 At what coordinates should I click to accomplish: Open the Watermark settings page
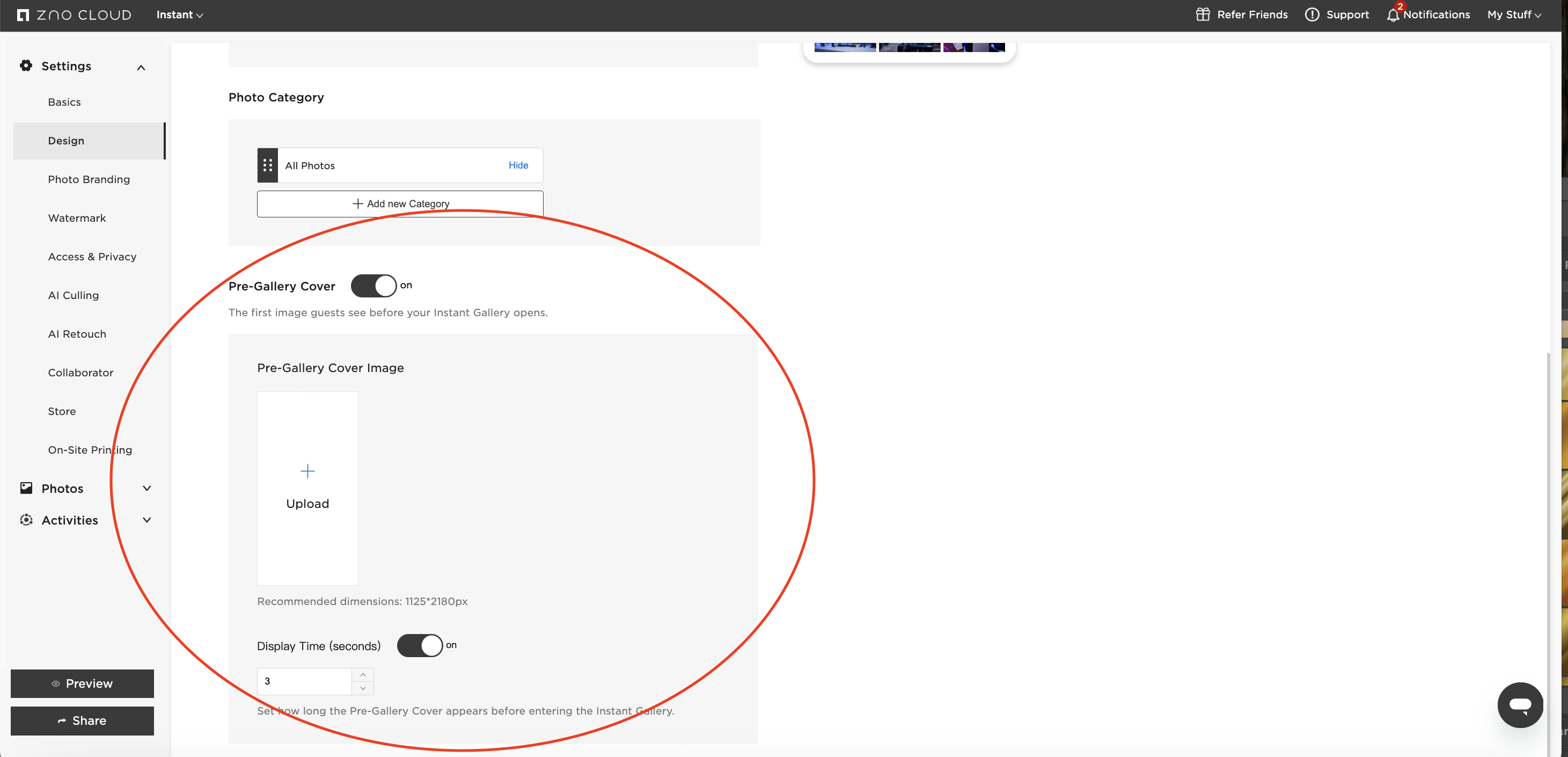click(77, 218)
